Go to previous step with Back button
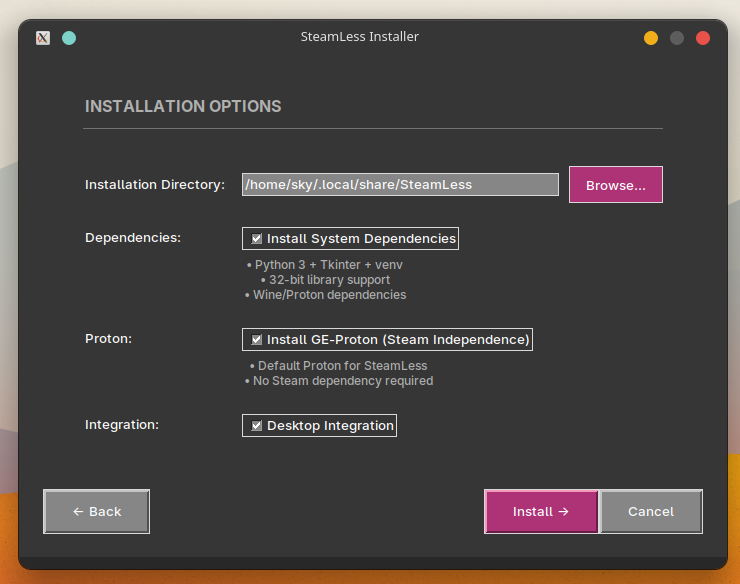740x584 pixels. tap(96, 511)
